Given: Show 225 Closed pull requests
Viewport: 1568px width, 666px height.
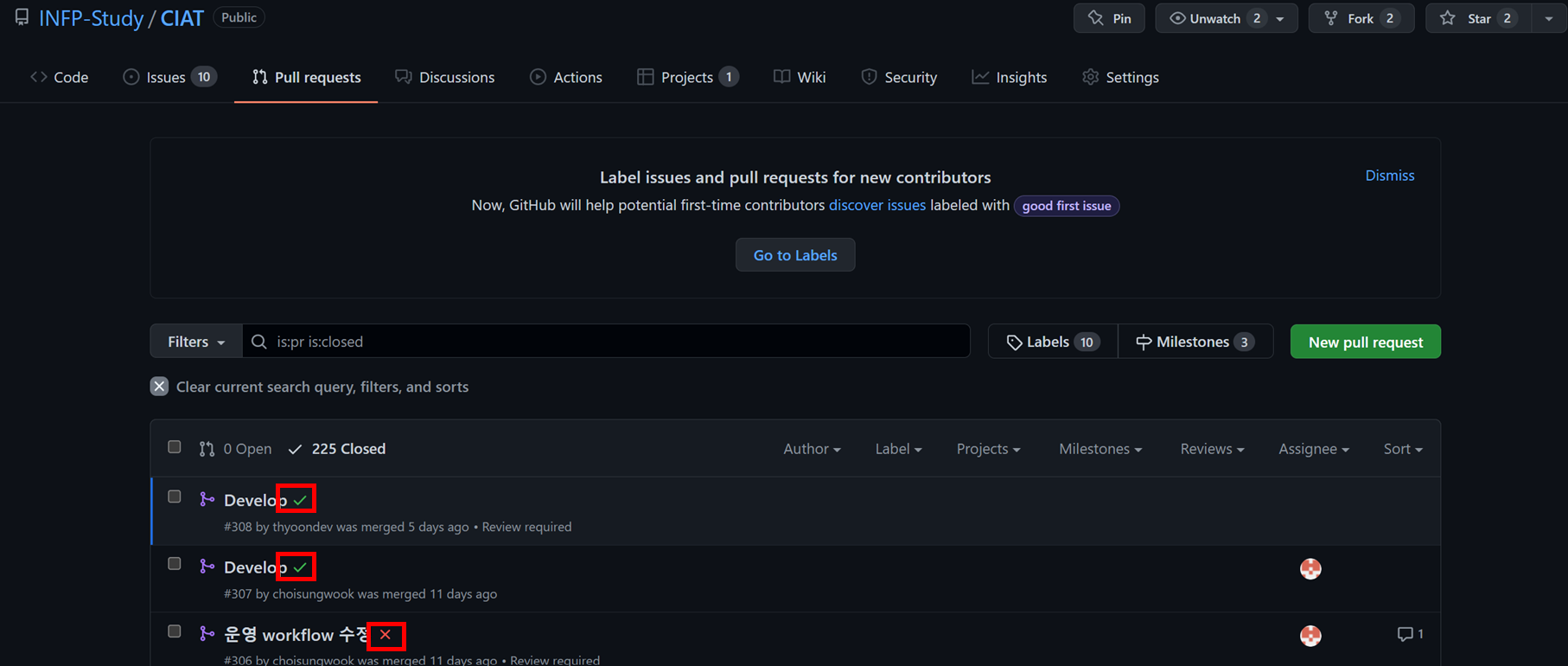Looking at the screenshot, I should point(337,449).
